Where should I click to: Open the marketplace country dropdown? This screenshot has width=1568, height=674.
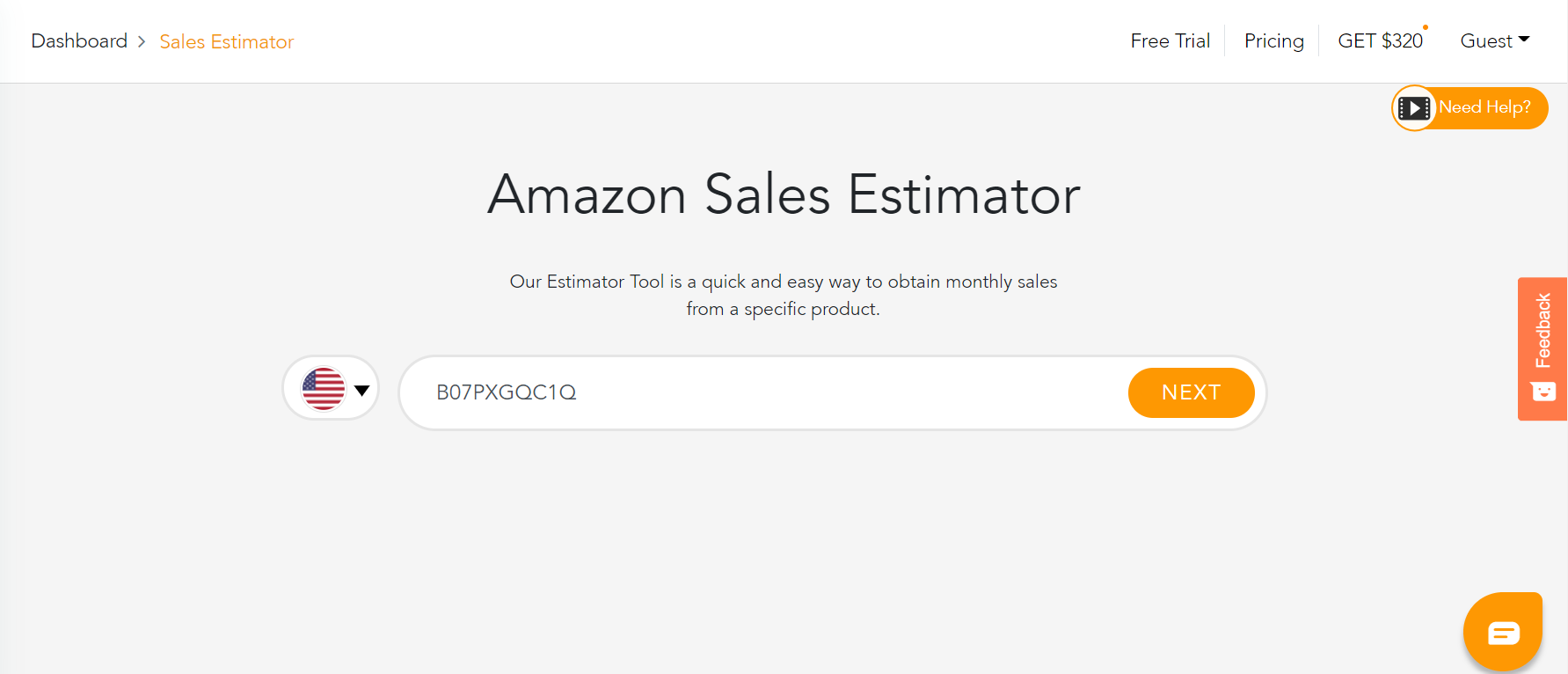tap(331, 388)
